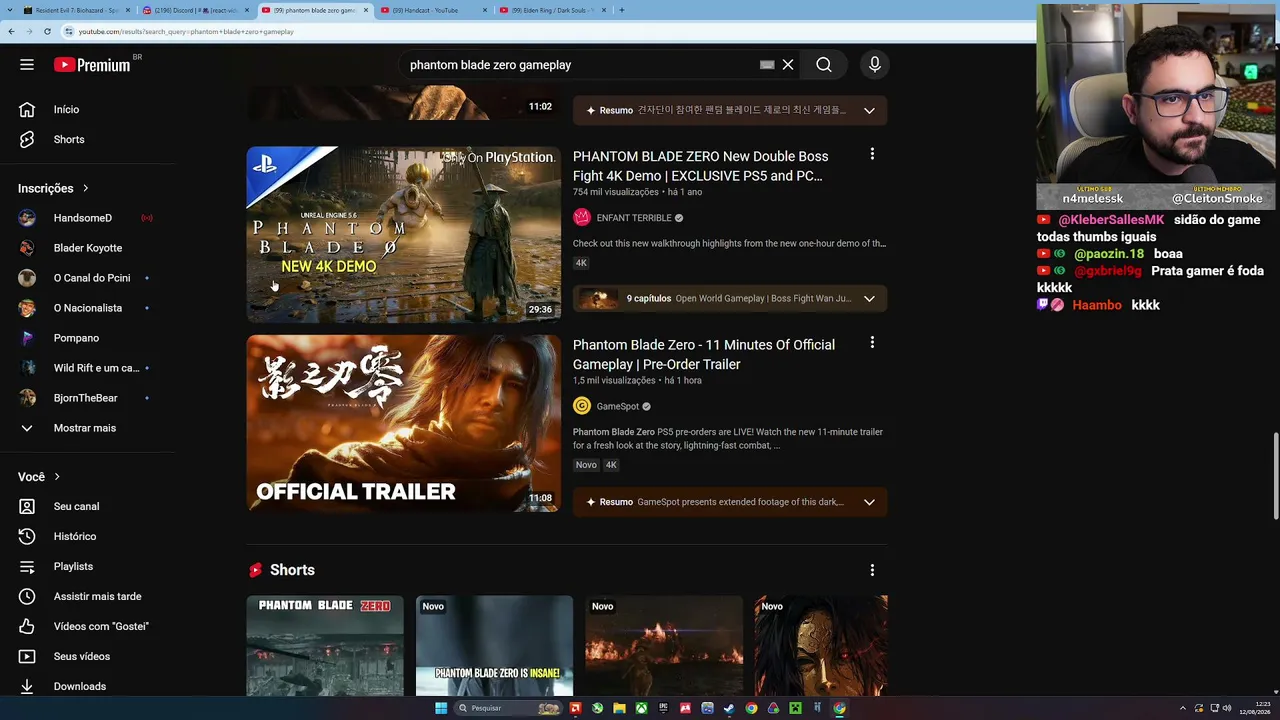
Task: Open HandsomeD channel subscription
Action: click(83, 218)
